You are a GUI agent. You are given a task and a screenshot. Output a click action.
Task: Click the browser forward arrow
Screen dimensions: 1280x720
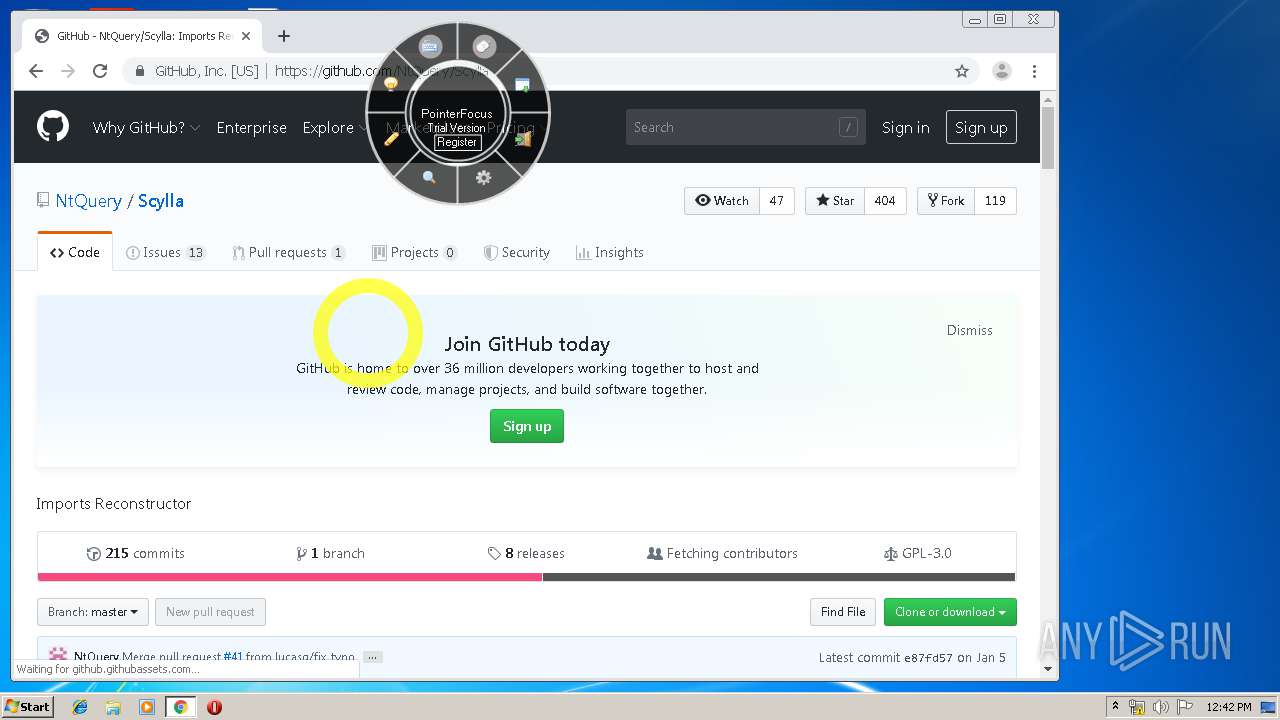tap(68, 71)
